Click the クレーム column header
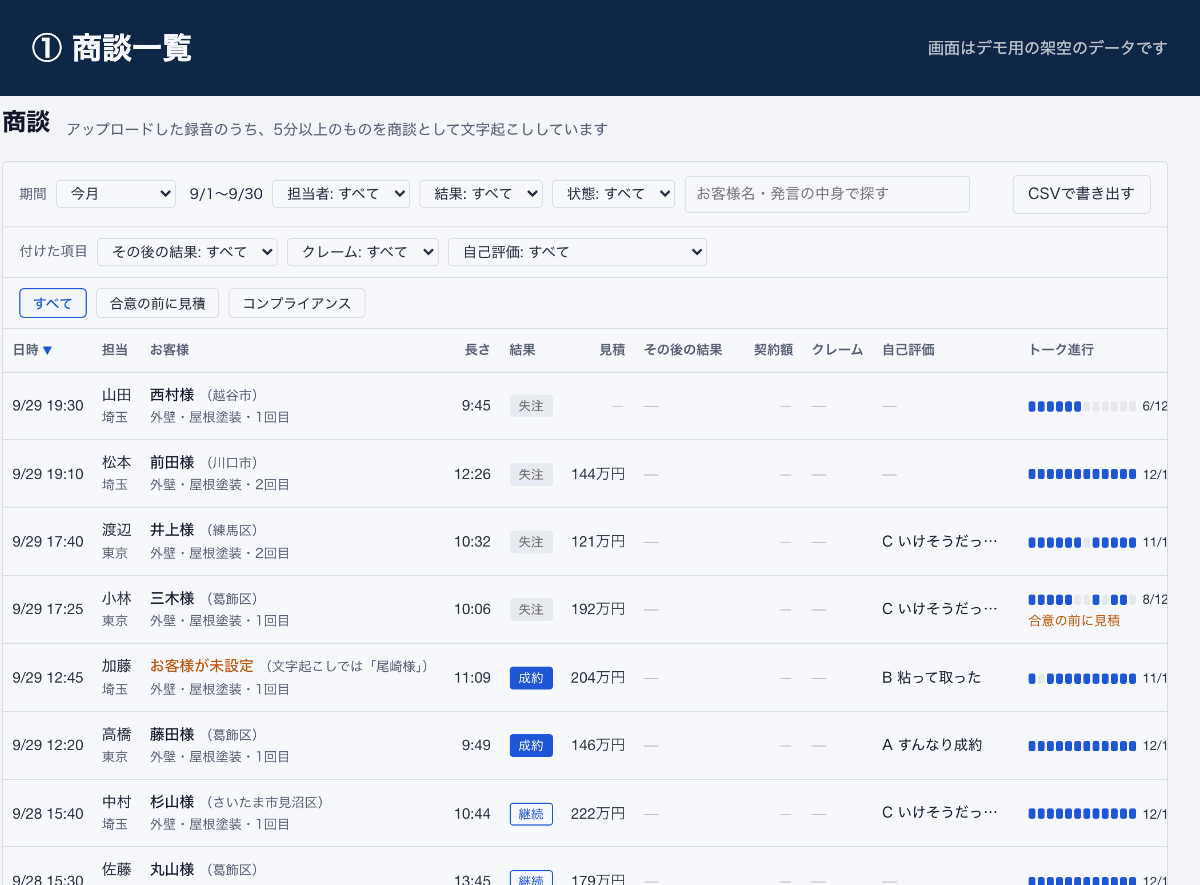 pyautogui.click(x=837, y=350)
